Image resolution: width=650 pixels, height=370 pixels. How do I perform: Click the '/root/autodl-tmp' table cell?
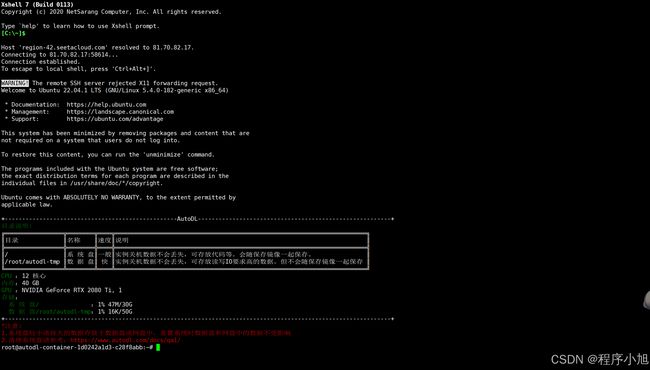pyautogui.click(x=32, y=261)
